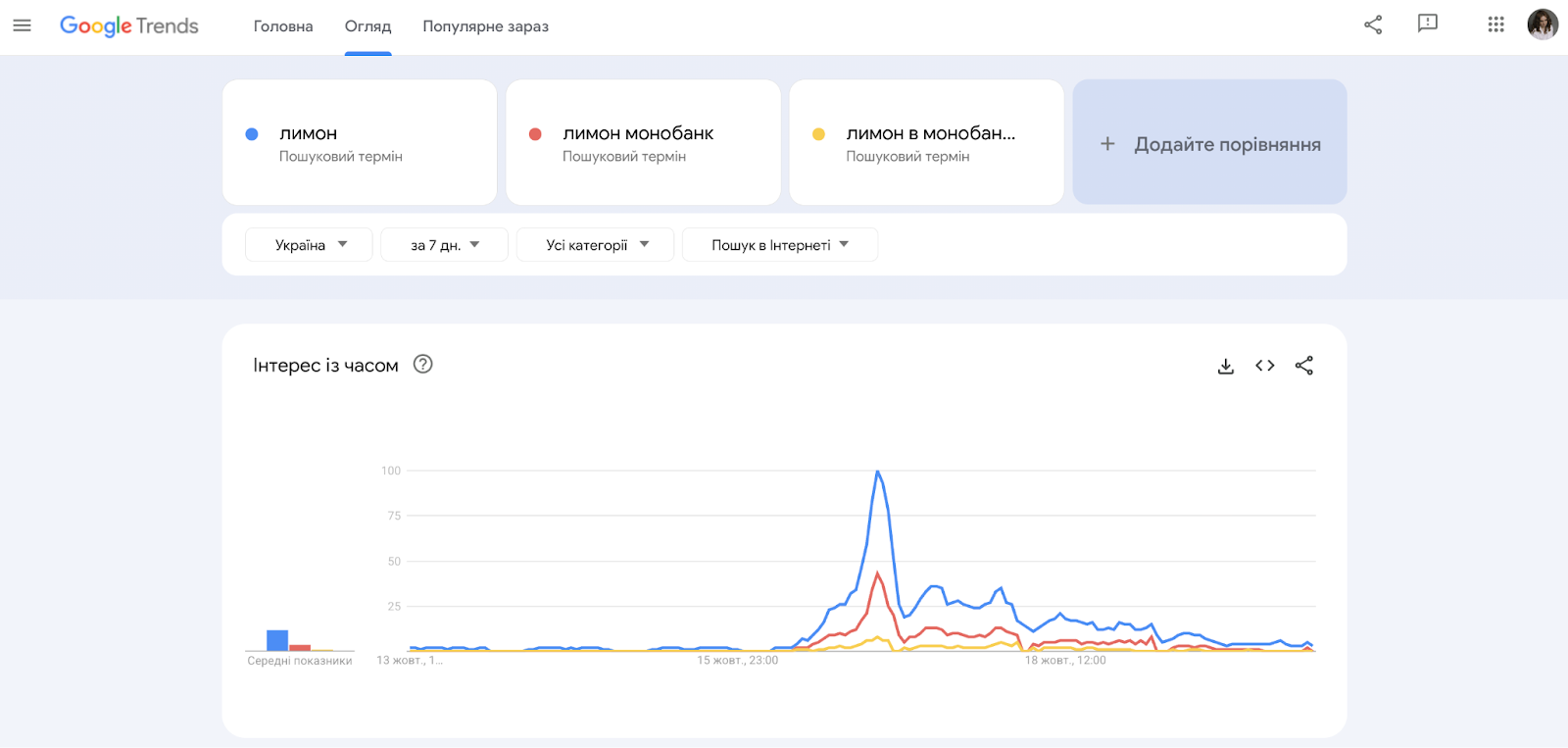Share the interest over time chart
This screenshot has width=1568, height=748.
[1304, 366]
